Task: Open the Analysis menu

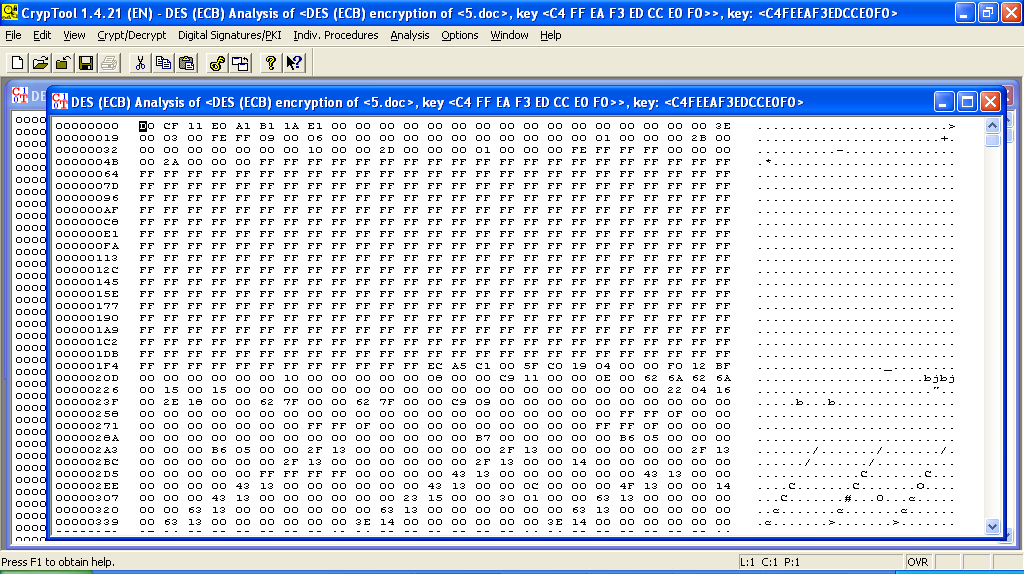Action: (409, 35)
